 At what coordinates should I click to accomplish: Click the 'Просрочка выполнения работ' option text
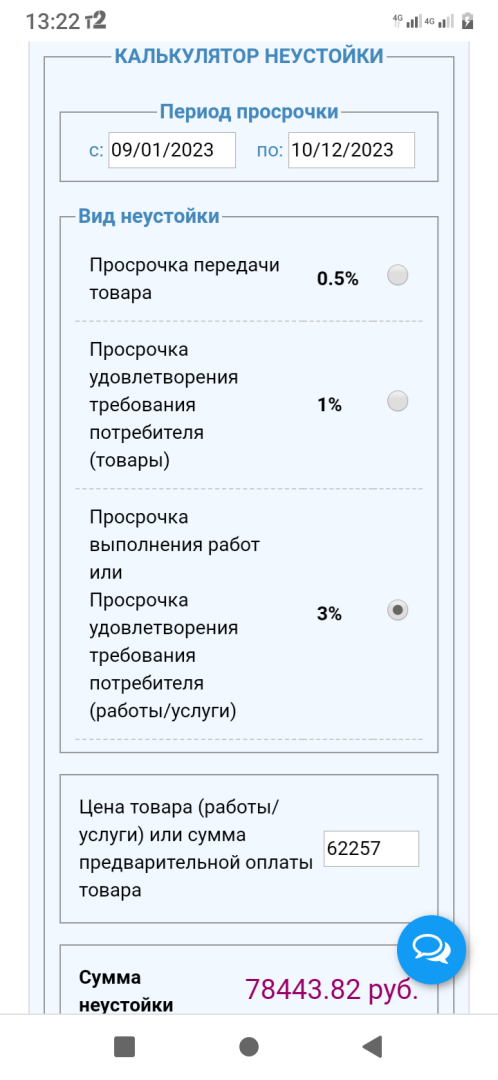click(x=174, y=530)
